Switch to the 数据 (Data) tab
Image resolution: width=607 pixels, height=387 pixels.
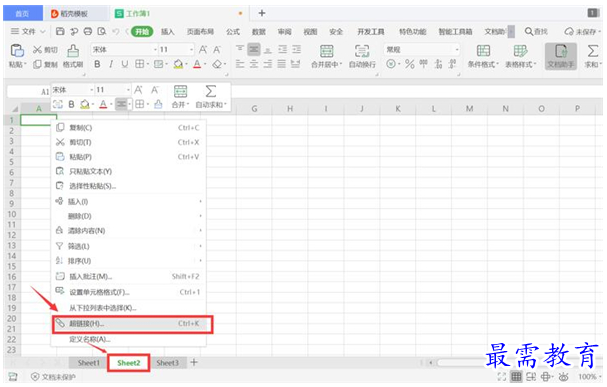tap(259, 32)
